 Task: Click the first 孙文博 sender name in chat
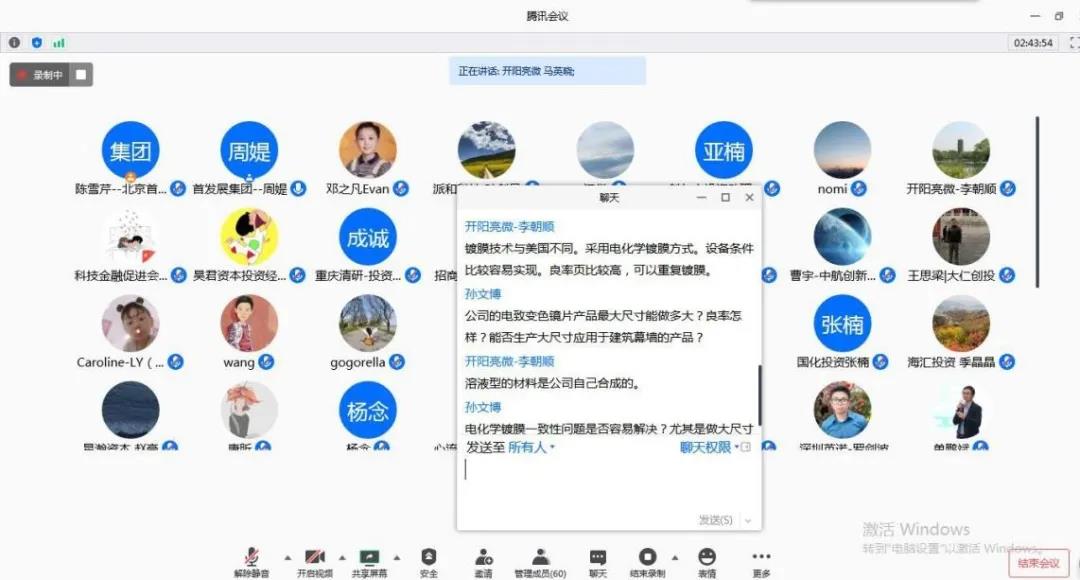click(x=483, y=294)
